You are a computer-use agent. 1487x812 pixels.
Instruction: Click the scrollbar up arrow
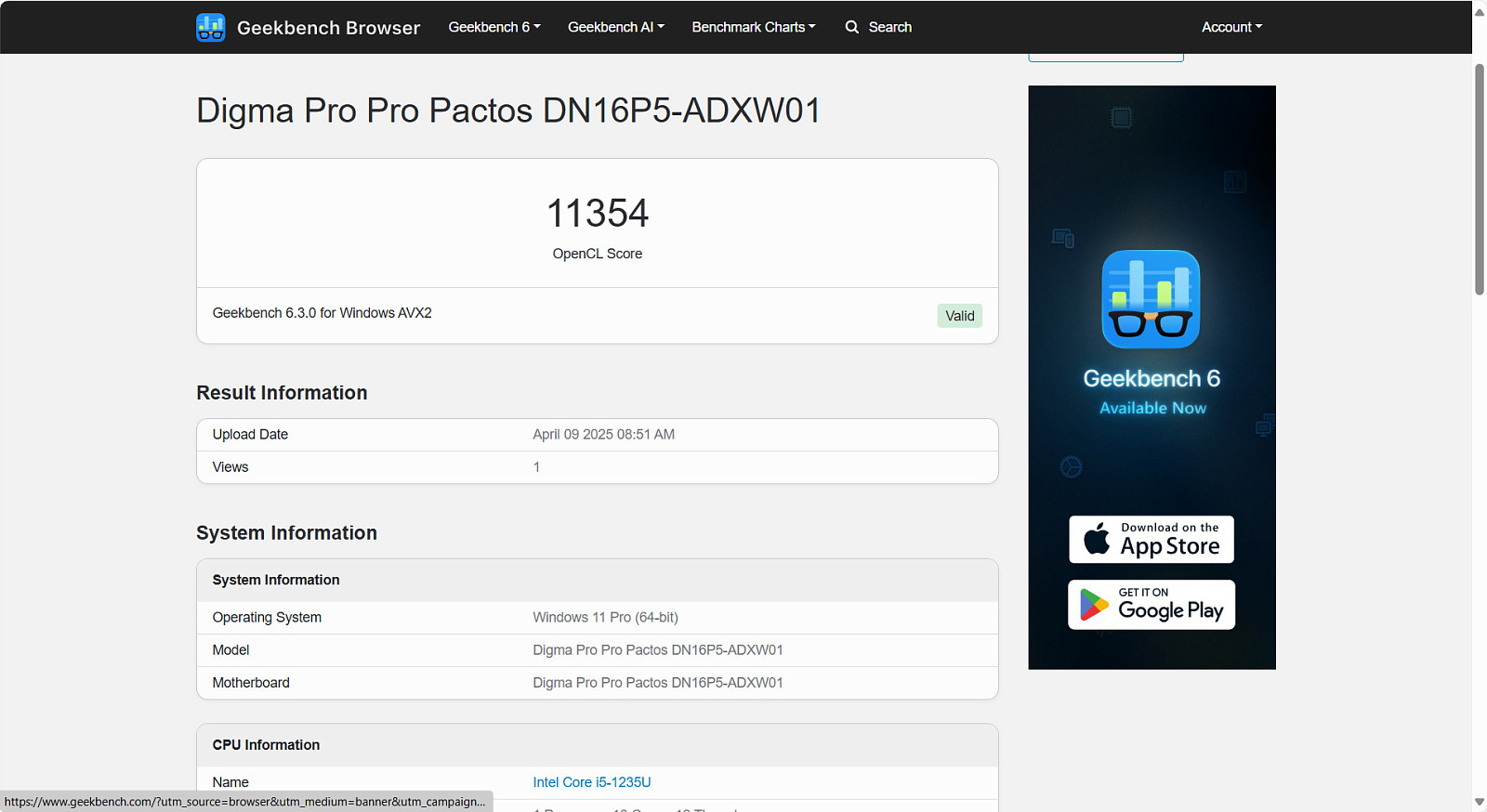coord(1480,11)
